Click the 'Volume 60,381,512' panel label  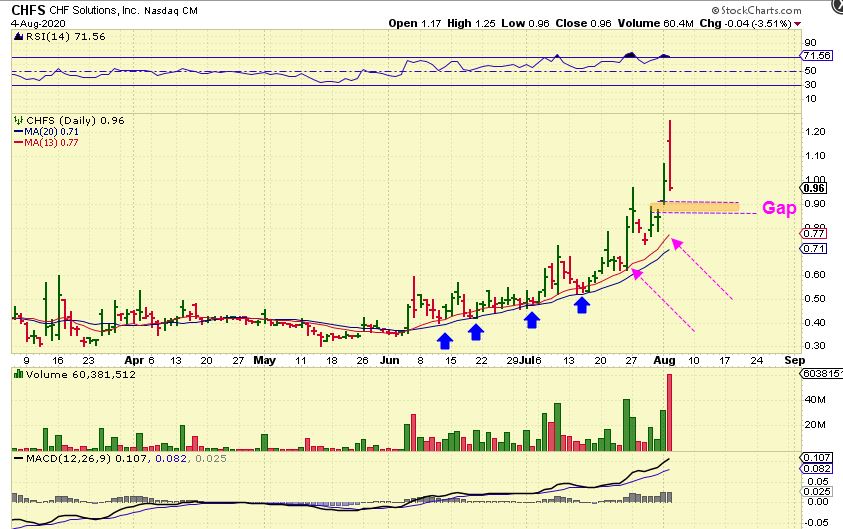(x=80, y=375)
